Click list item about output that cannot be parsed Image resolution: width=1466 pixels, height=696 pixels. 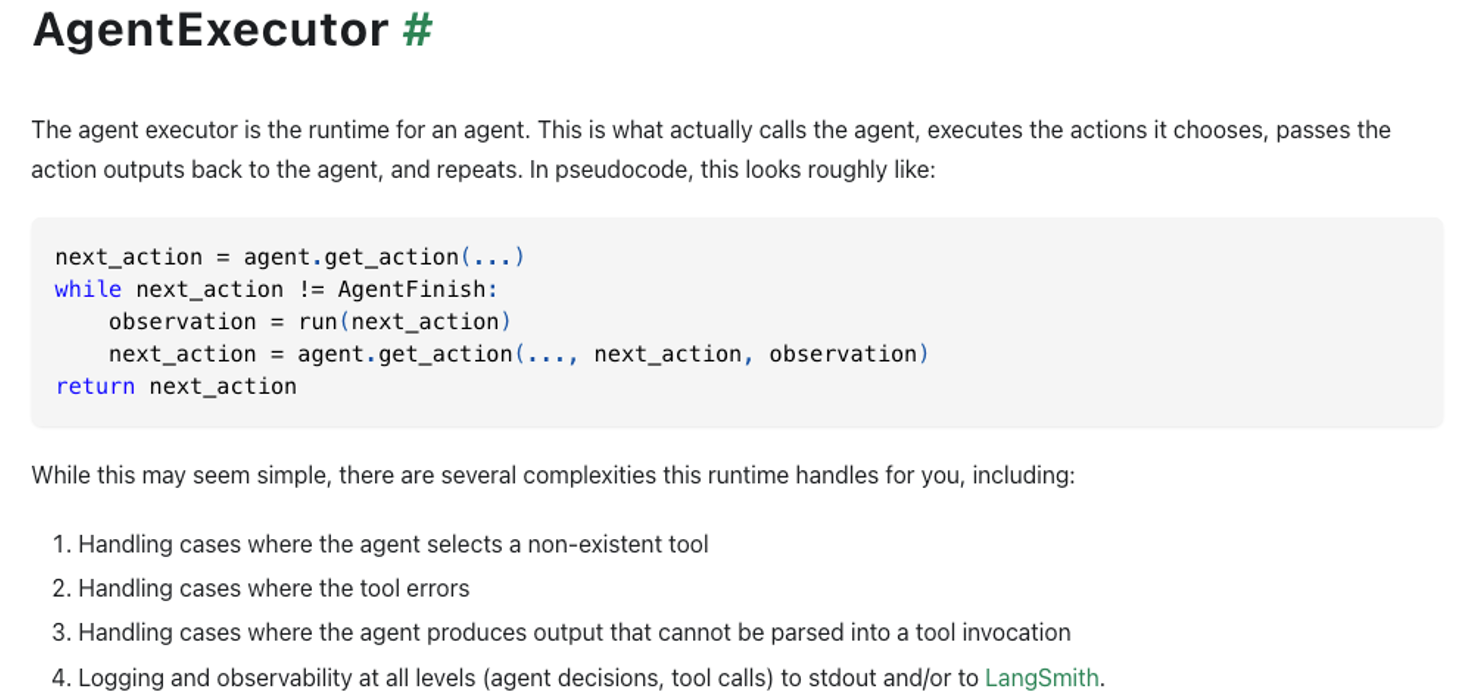pyautogui.click(x=561, y=633)
